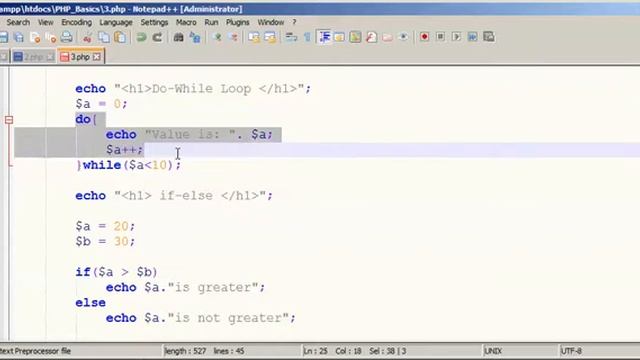Click the Copy toolbar icon
Image resolution: width=640 pixels, height=360 pixels.
coord(104,38)
